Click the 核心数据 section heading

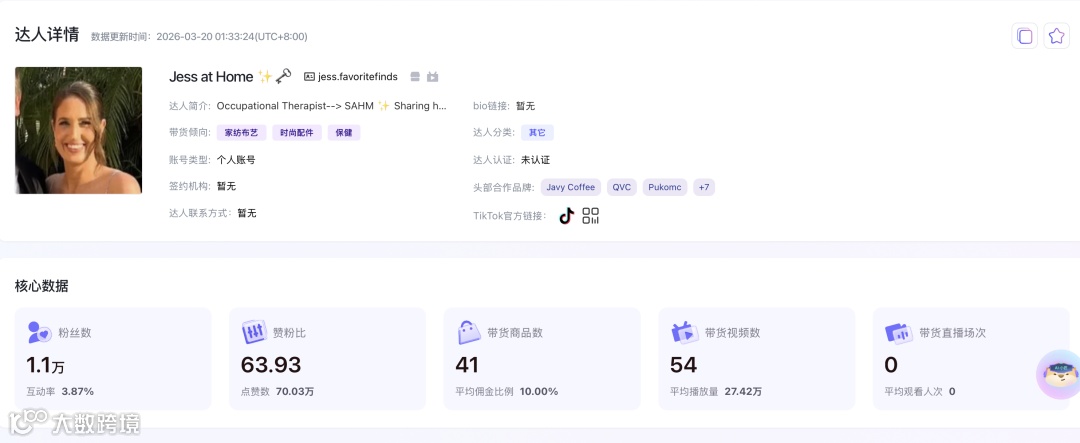pos(41,286)
